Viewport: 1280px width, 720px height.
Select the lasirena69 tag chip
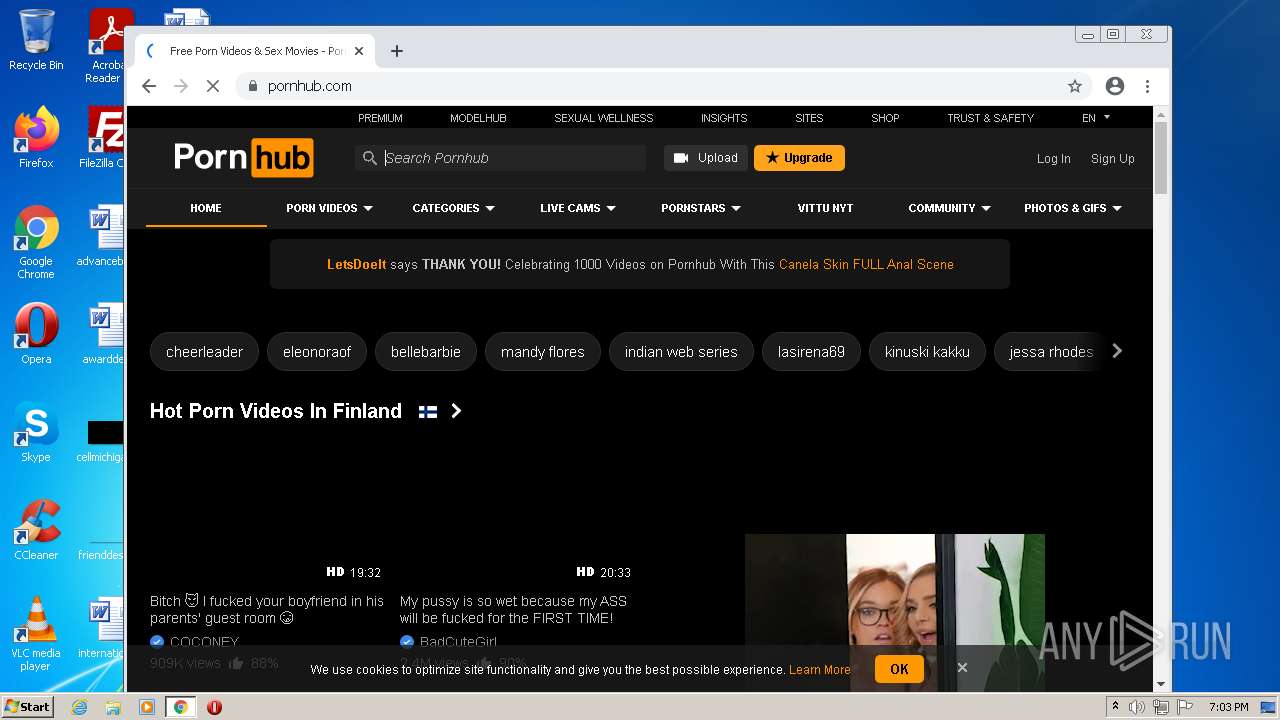click(811, 352)
